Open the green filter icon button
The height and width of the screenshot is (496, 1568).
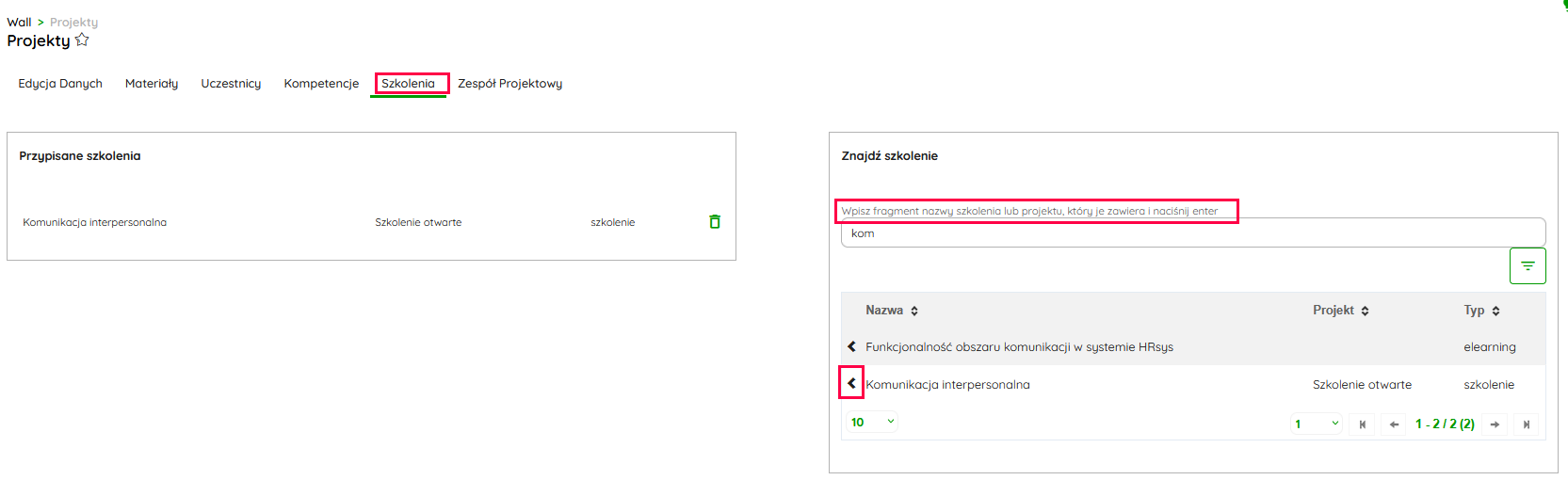[x=1528, y=266]
